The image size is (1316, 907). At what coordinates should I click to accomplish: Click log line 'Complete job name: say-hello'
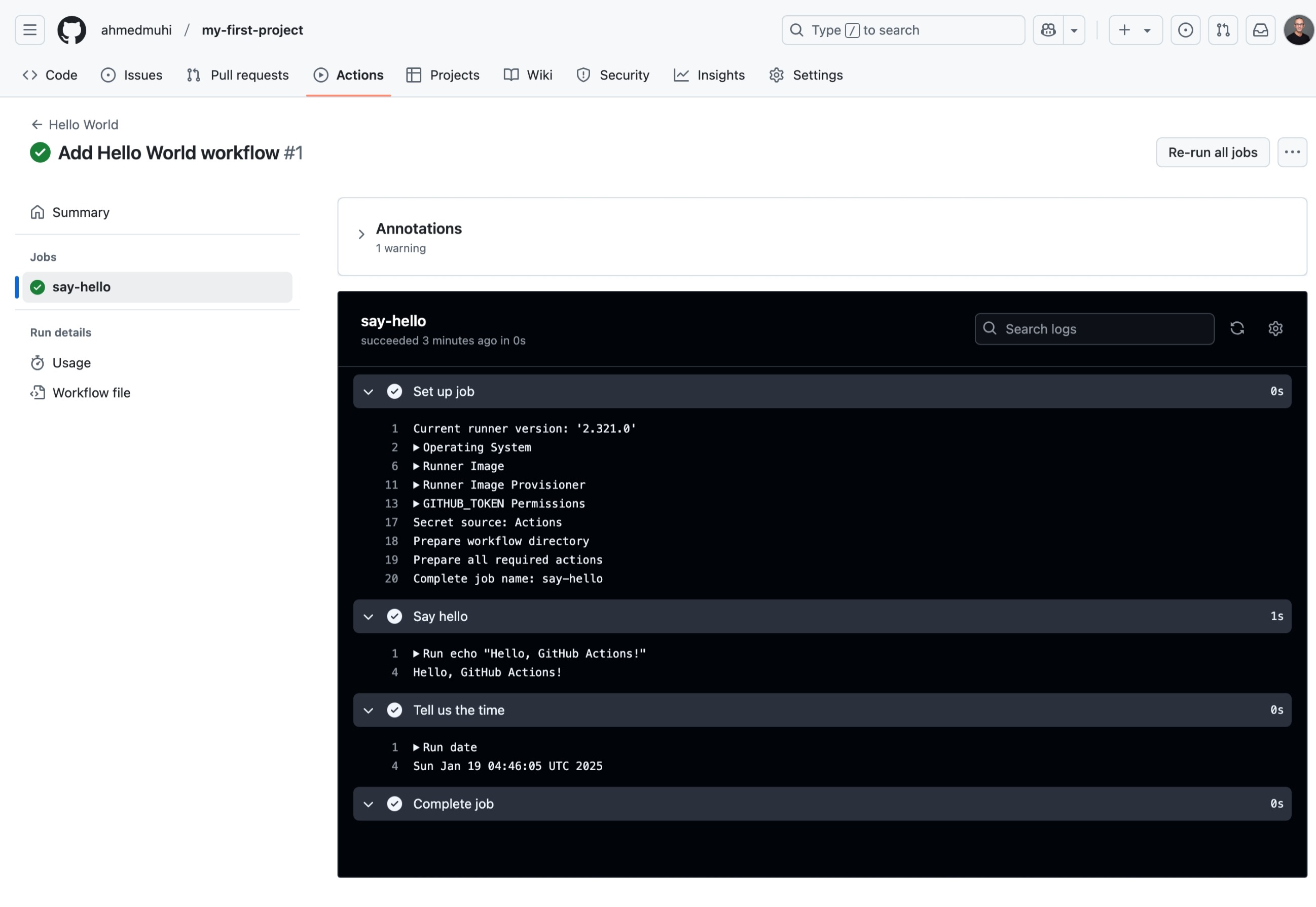507,579
